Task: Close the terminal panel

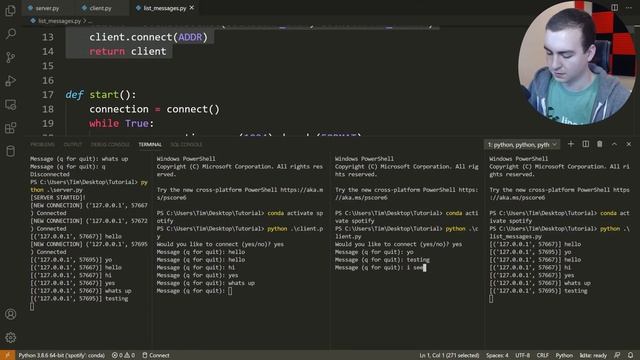Action: click(629, 144)
